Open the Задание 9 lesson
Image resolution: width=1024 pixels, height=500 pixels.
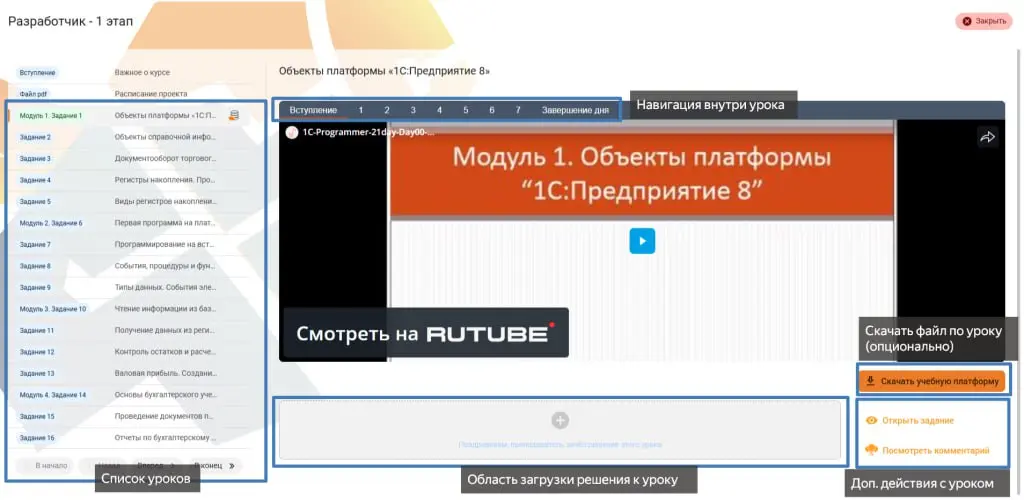(x=35, y=287)
